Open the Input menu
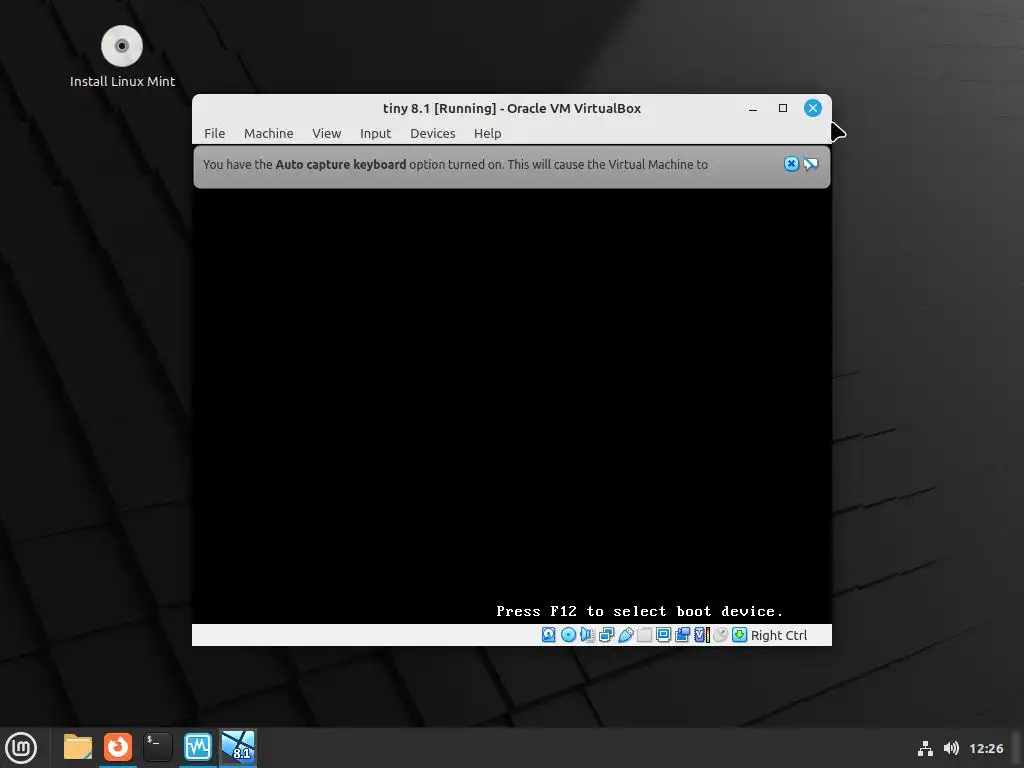This screenshot has height=768, width=1024. click(376, 133)
